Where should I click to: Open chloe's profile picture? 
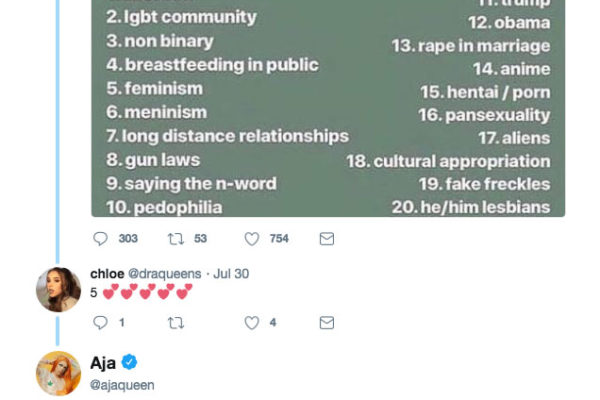coord(58,289)
